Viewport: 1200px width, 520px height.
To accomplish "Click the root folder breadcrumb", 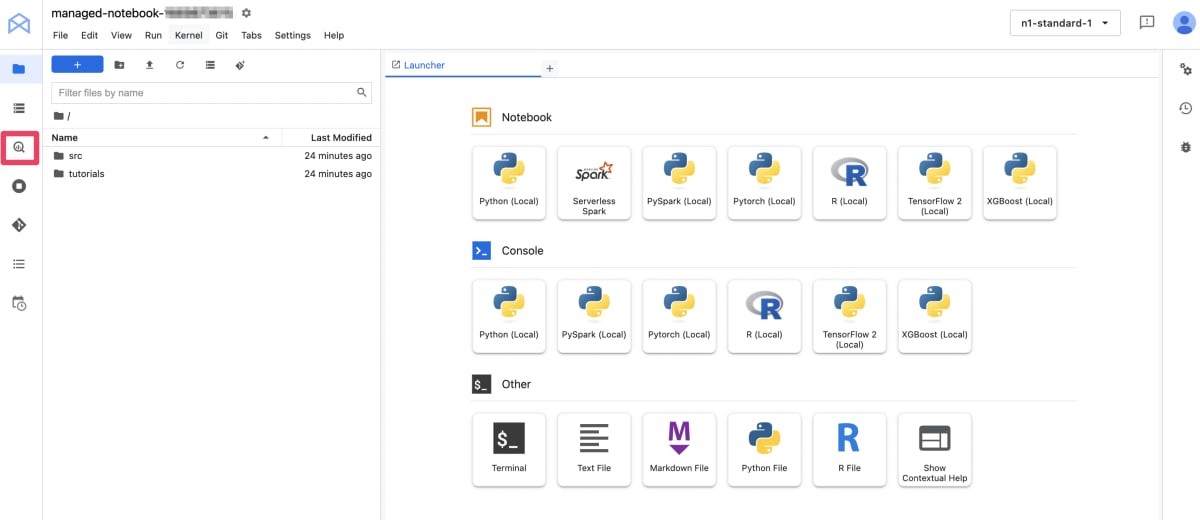I will tap(61, 116).
